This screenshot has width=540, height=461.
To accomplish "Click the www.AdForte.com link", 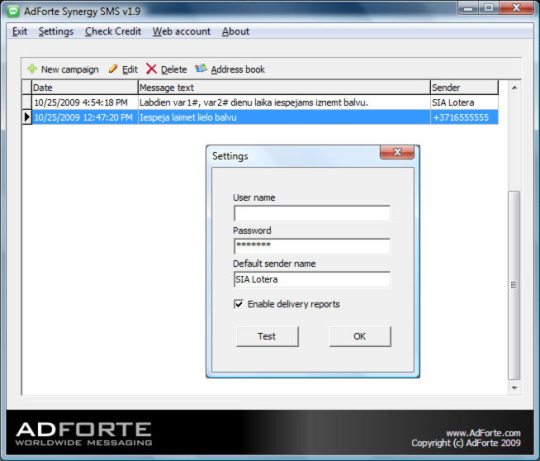I will (x=483, y=433).
